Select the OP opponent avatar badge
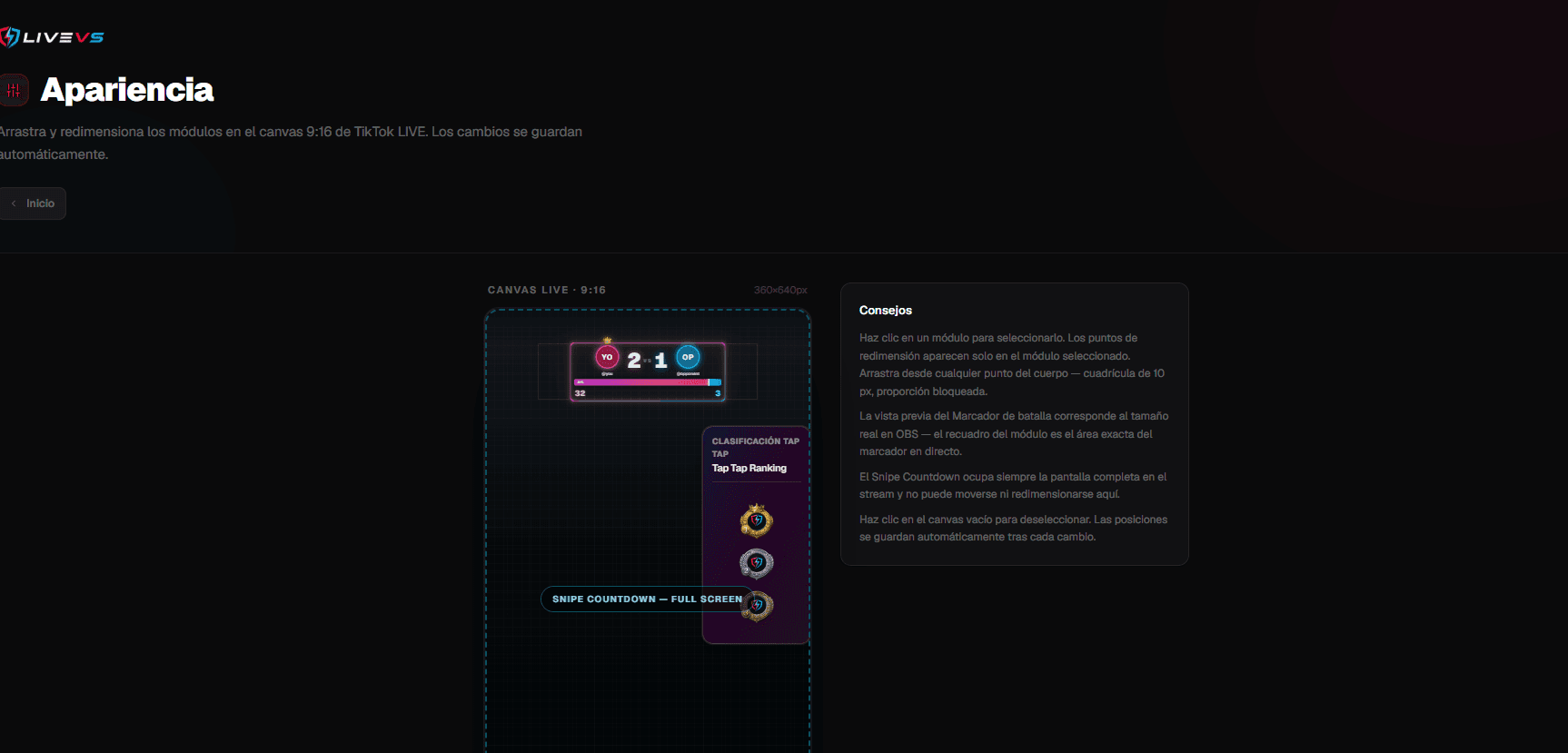The height and width of the screenshot is (753, 1568). tap(688, 357)
